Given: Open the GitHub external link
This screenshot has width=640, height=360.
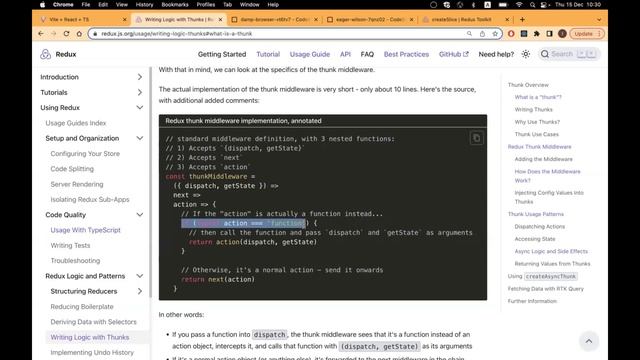Looking at the screenshot, I should click(453, 54).
